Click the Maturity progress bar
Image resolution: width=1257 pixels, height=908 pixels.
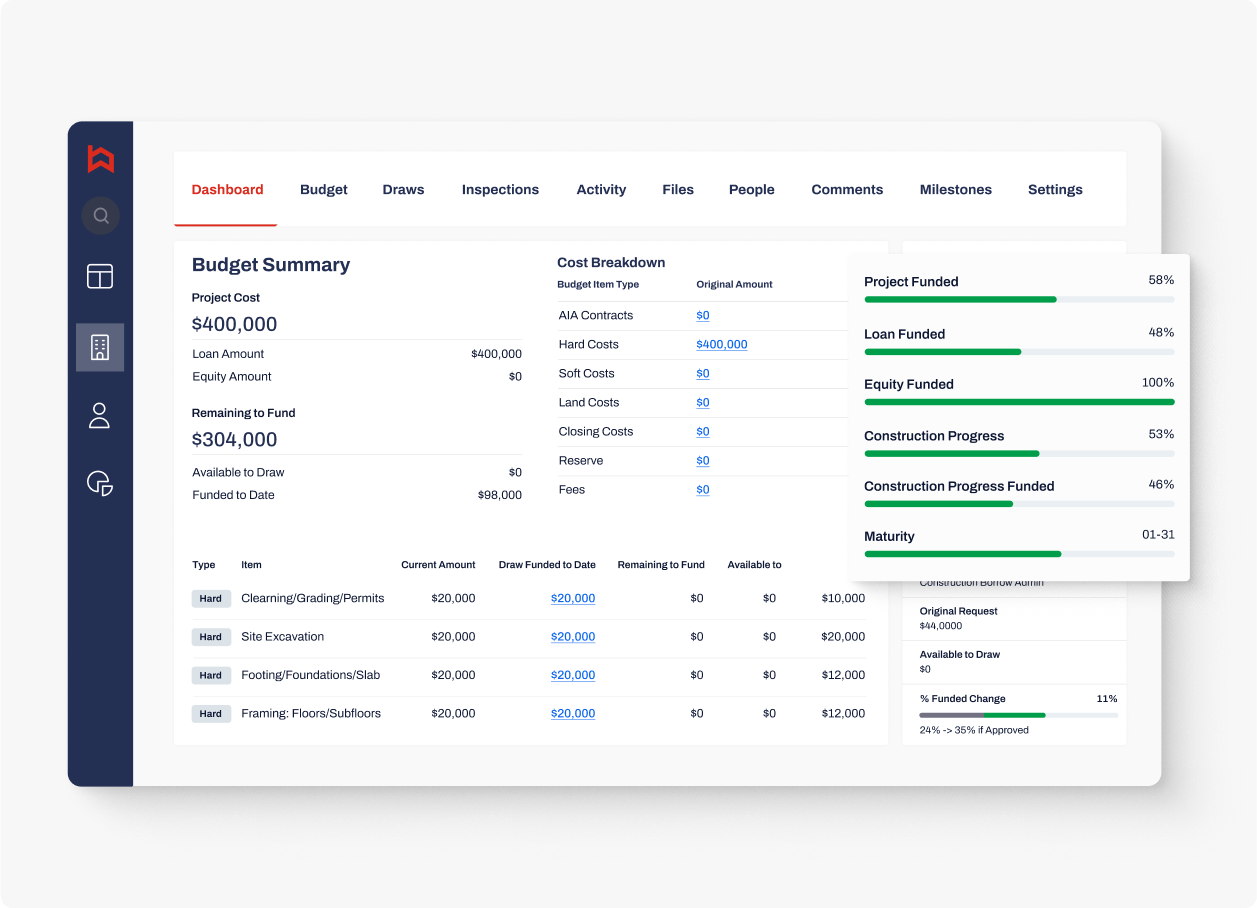point(1019,554)
